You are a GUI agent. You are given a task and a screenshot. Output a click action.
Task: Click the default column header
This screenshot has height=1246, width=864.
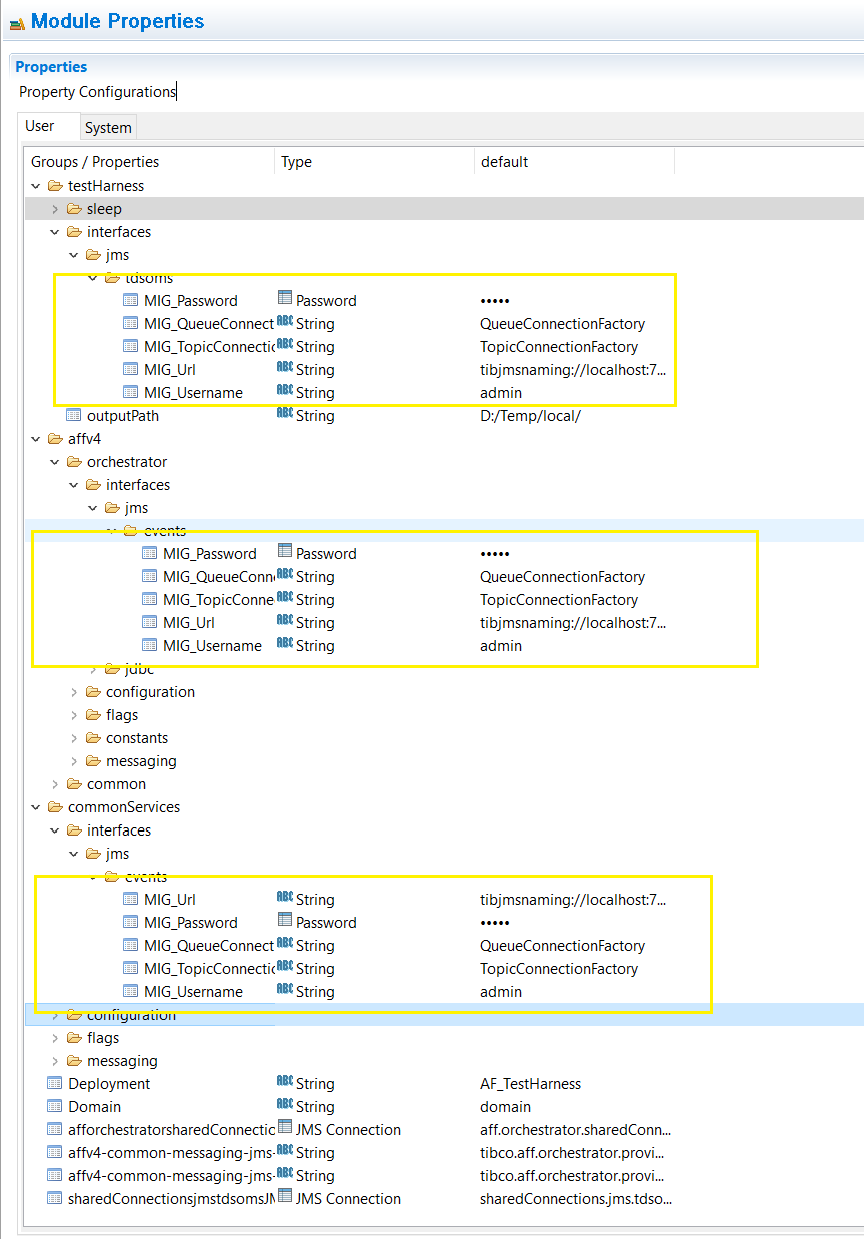(x=574, y=162)
